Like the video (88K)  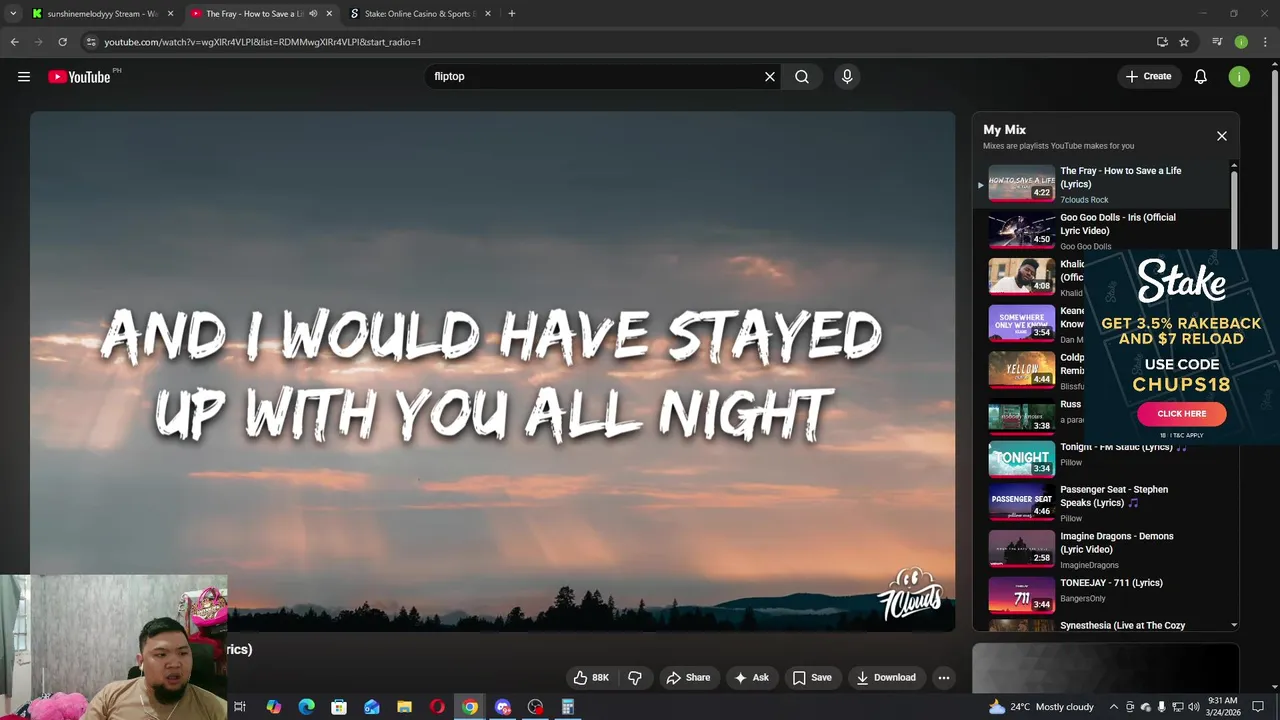coord(591,677)
